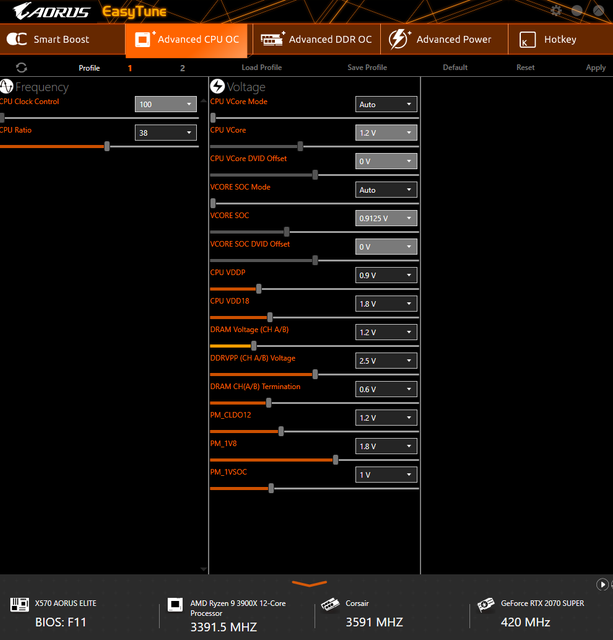
Task: Open the VCORE SOC DVID Offset dropdown
Action: [x=386, y=247]
